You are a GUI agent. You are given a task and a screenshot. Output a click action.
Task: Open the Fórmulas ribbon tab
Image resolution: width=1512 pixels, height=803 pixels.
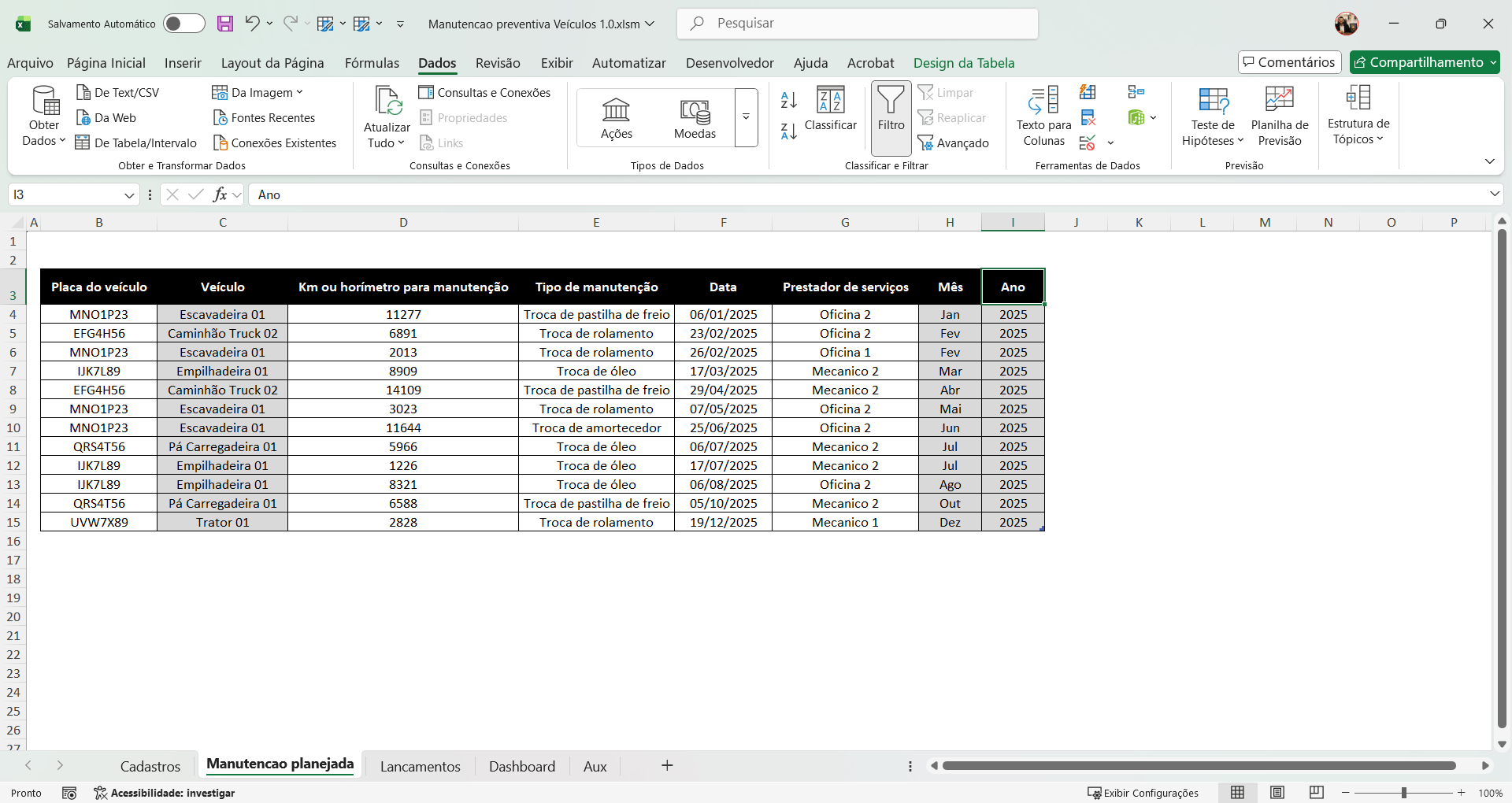[x=372, y=62]
